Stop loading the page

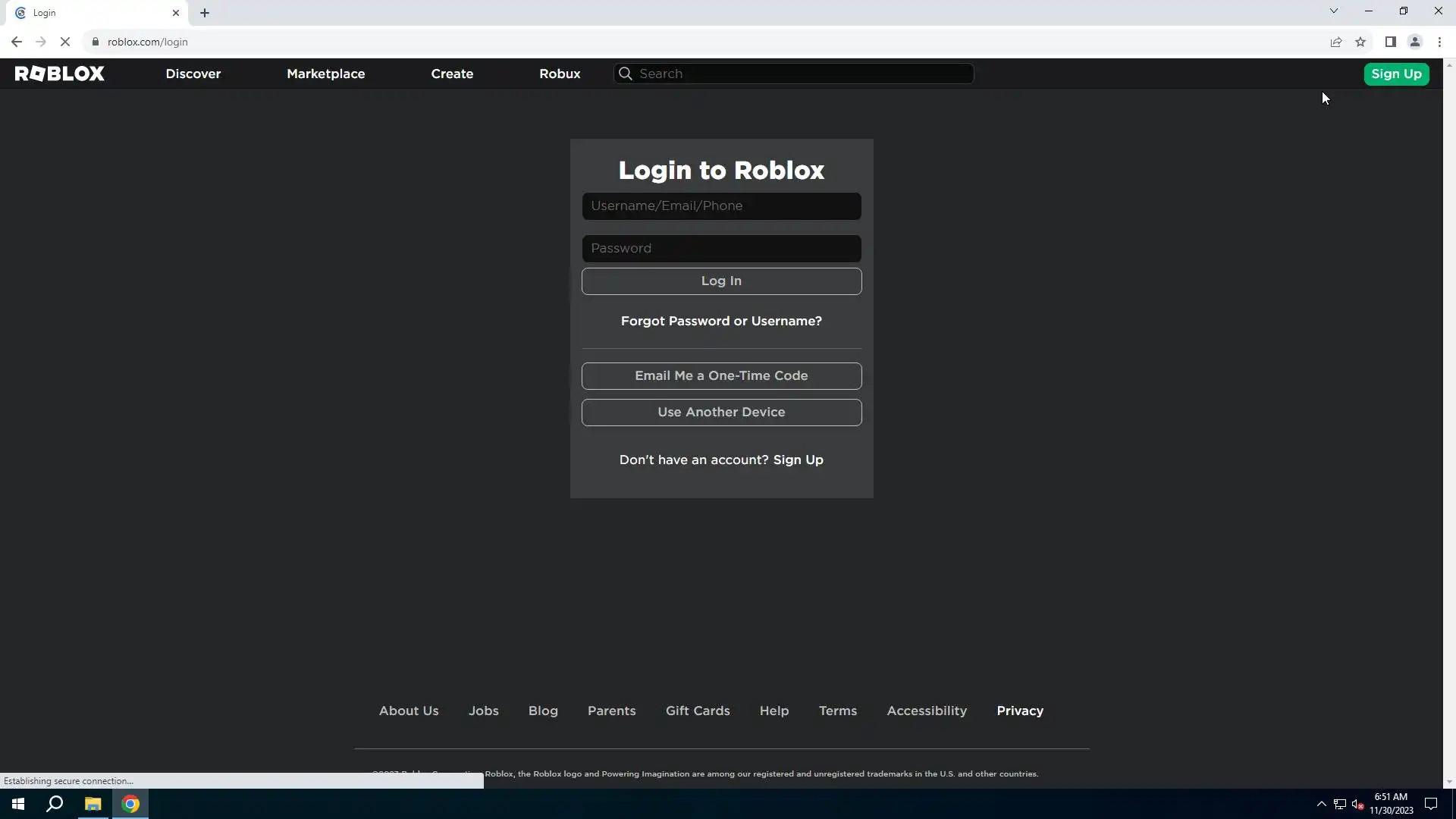point(65,42)
